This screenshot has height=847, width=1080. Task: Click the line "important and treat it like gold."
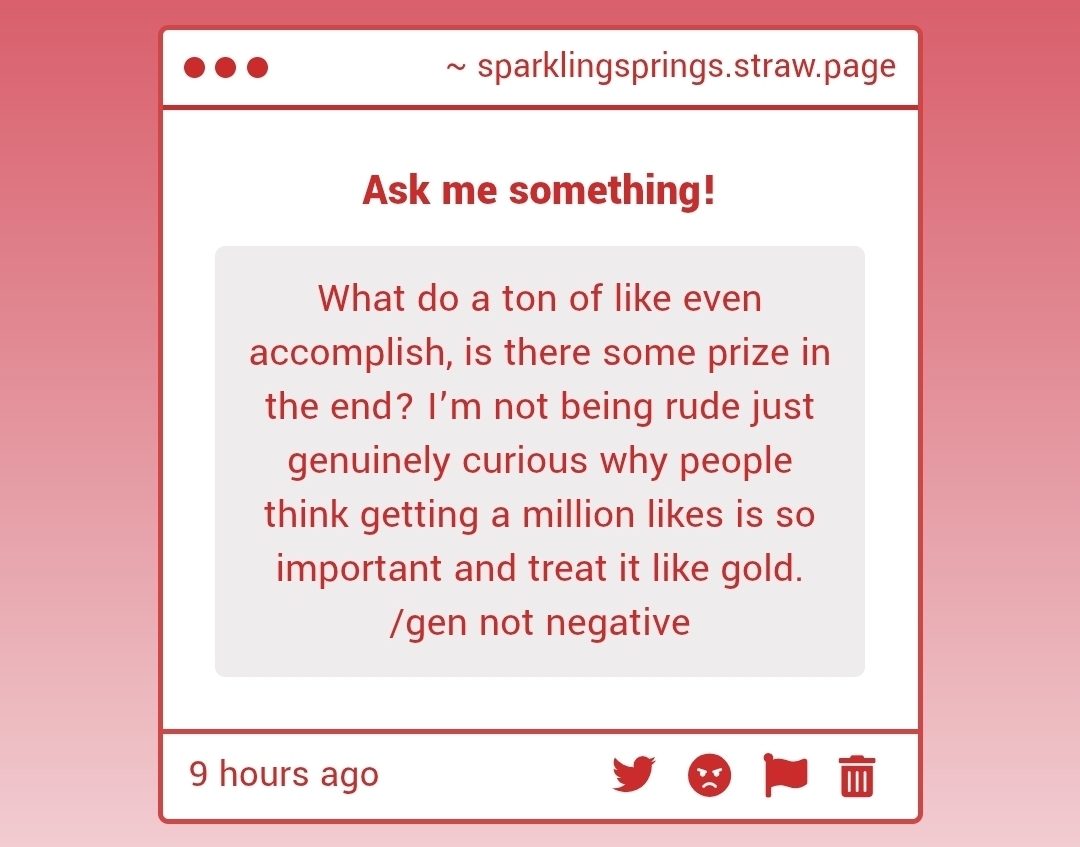pyautogui.click(x=539, y=568)
